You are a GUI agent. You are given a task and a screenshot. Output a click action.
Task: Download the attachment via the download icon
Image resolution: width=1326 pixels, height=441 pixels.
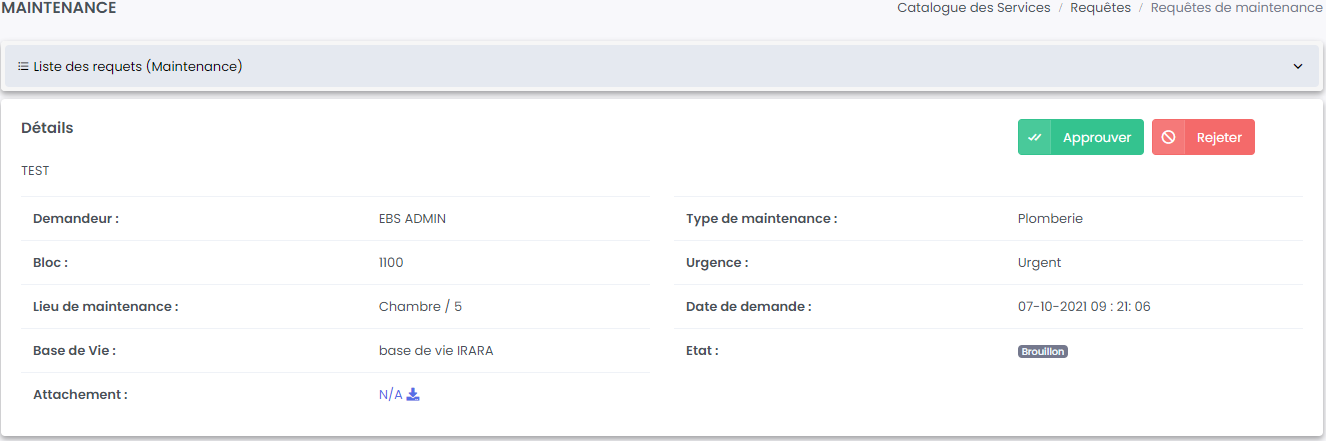pos(413,395)
